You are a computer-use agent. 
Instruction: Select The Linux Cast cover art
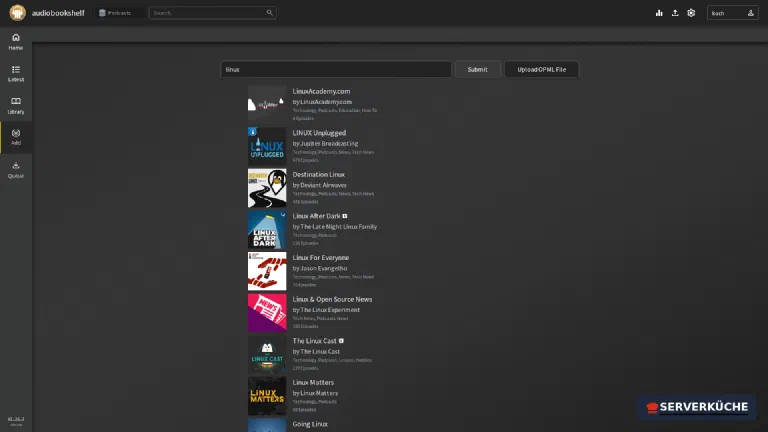[x=267, y=355]
